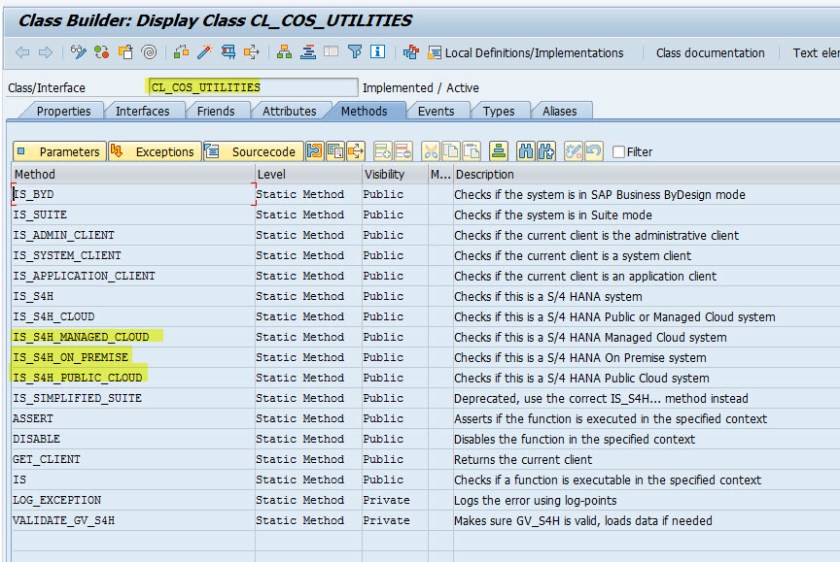
Task: Toggle Display/Change mode glasses-pencil icon
Action: pos(78,52)
